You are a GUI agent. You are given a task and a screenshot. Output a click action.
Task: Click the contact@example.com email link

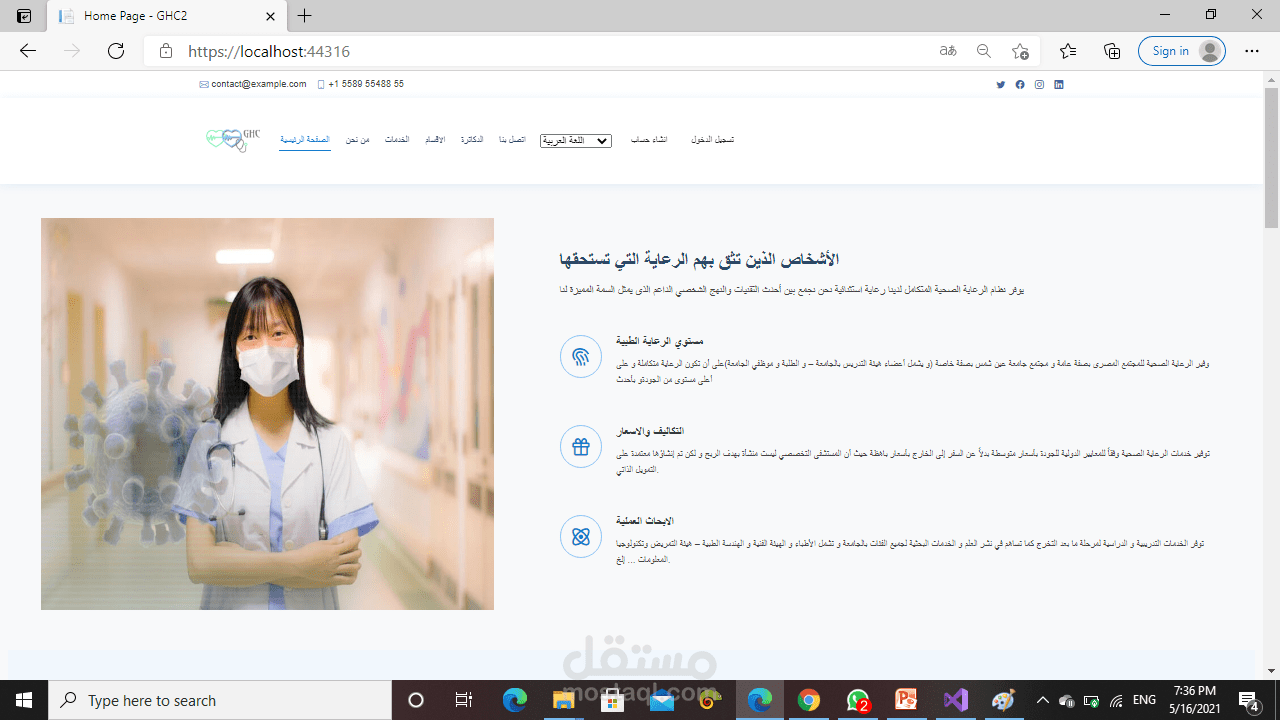[x=252, y=84]
